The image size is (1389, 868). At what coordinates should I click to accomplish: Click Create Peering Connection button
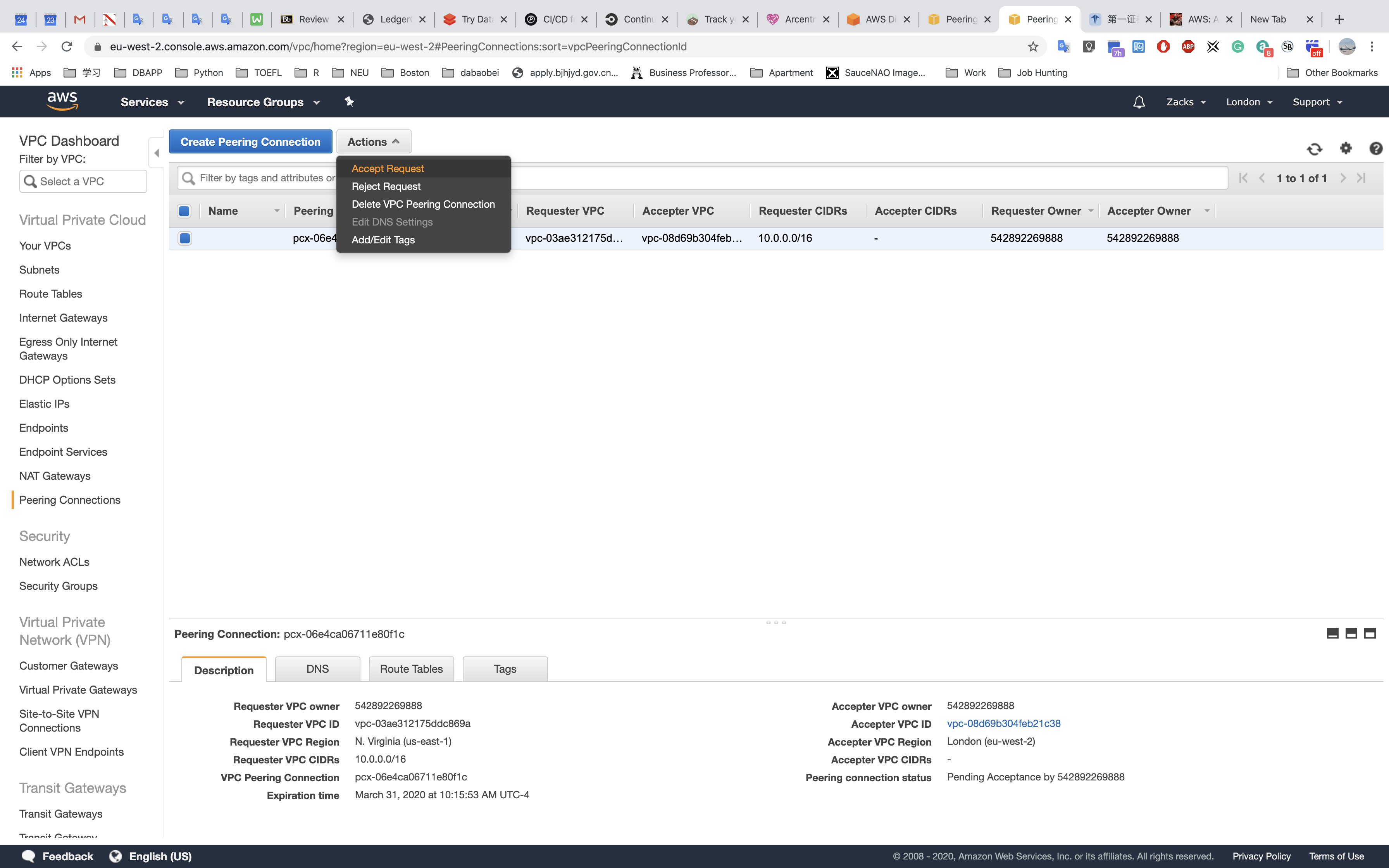tap(250, 142)
